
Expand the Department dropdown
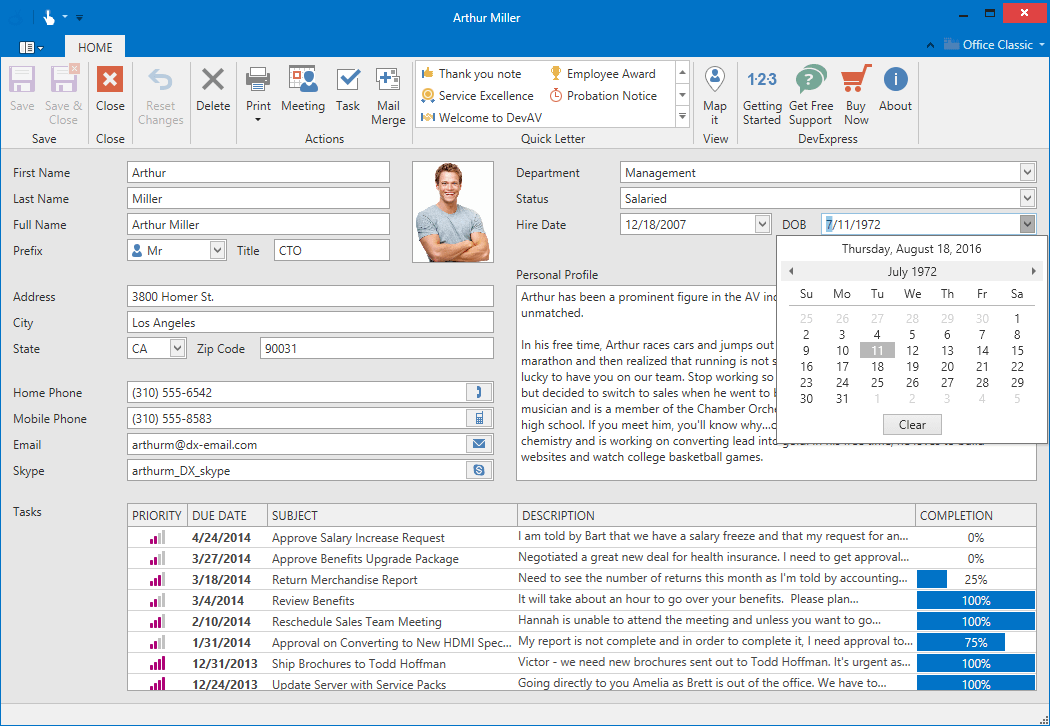1027,173
